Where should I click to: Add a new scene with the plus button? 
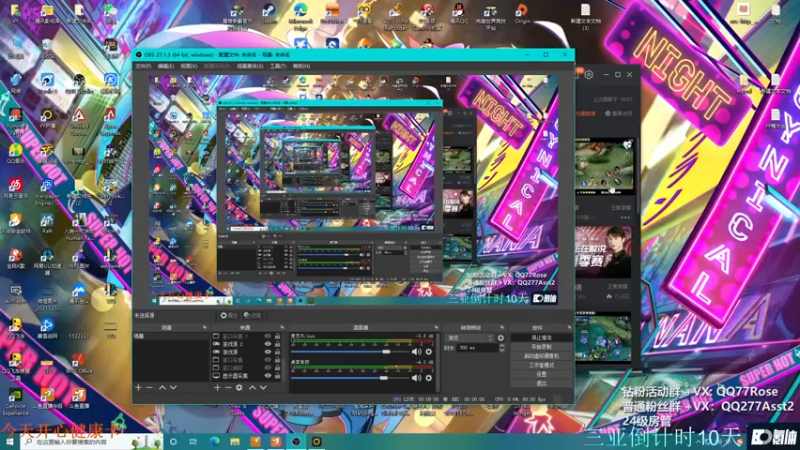click(x=138, y=388)
